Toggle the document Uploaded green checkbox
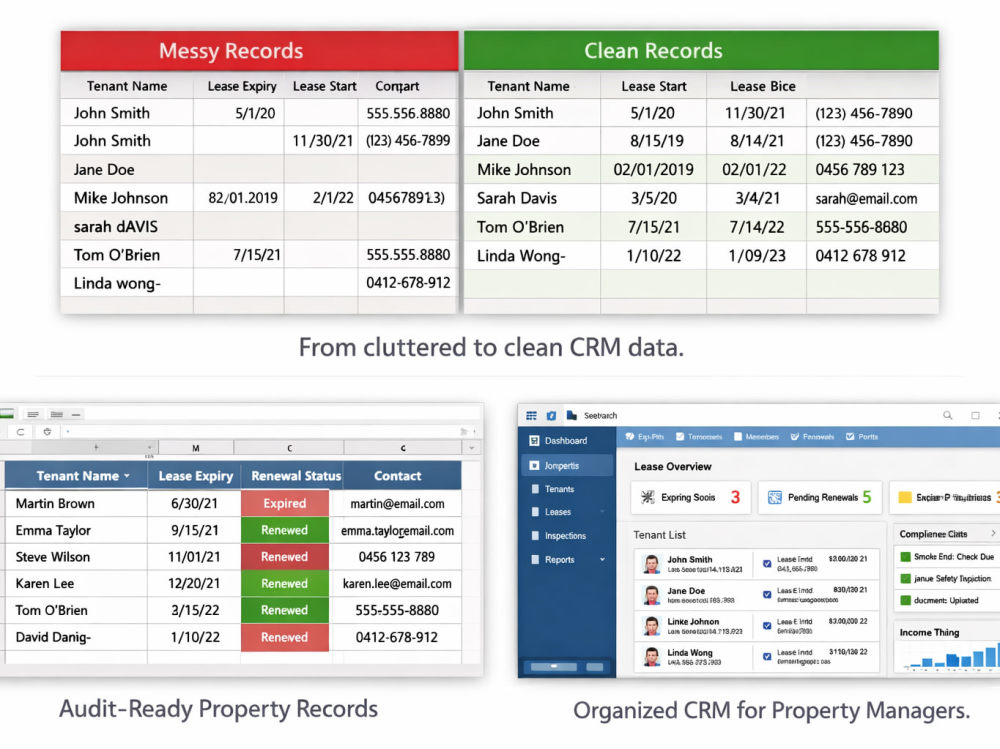The width and height of the screenshot is (1000, 749). pos(905,600)
